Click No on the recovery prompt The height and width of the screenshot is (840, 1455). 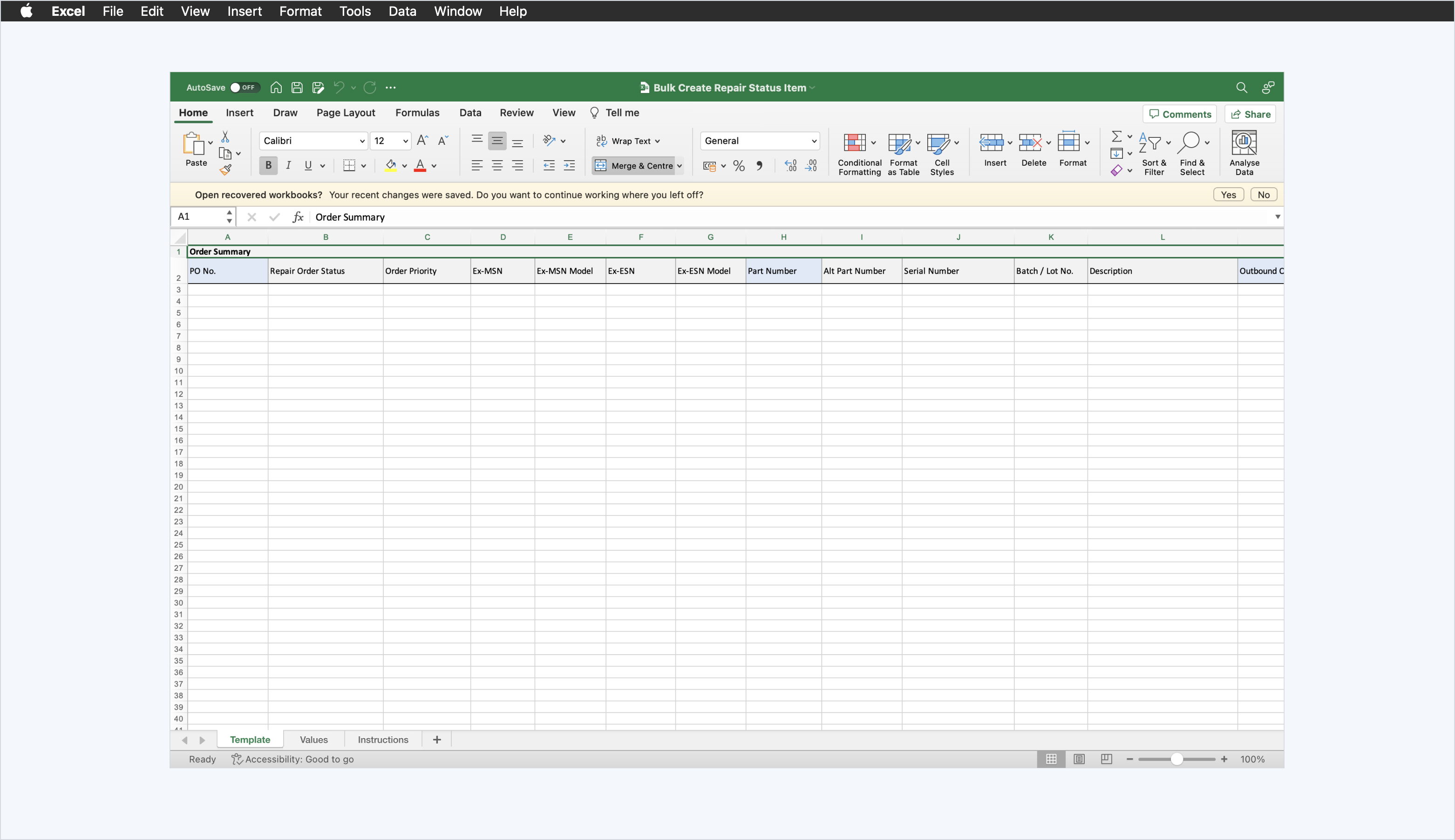pos(1264,195)
